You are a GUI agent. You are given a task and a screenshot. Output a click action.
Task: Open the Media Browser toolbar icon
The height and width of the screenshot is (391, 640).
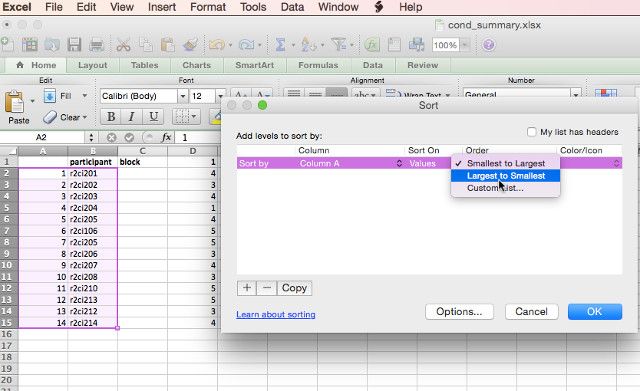[x=416, y=44]
